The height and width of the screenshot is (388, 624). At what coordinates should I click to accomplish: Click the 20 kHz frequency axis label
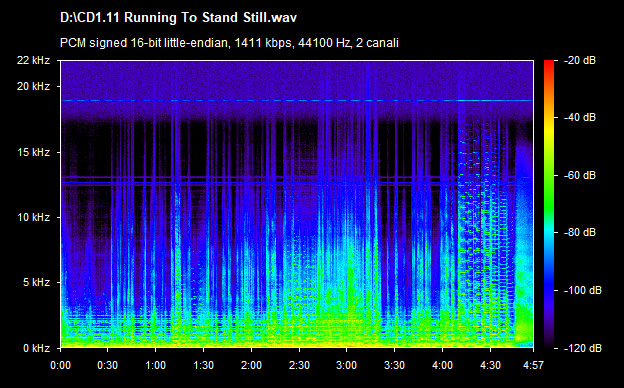pos(33,86)
